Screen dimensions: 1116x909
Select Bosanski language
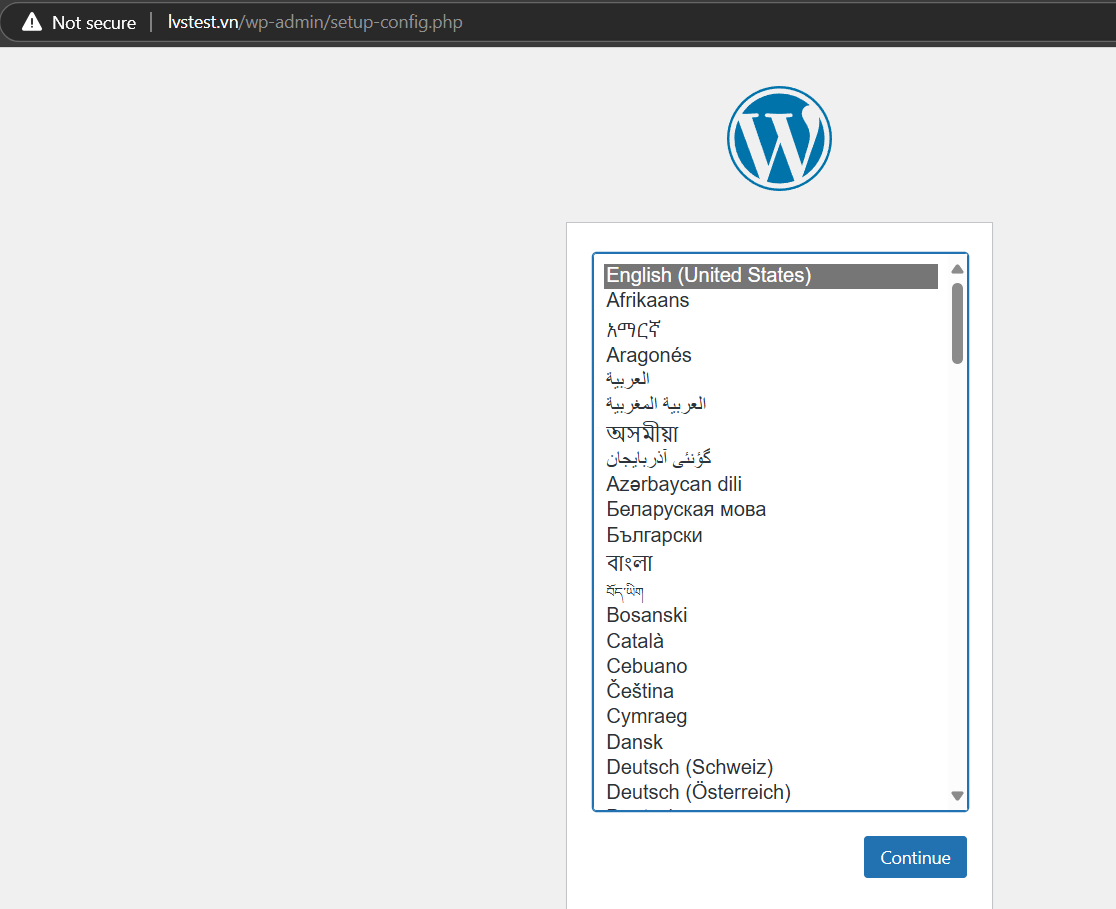point(771,615)
